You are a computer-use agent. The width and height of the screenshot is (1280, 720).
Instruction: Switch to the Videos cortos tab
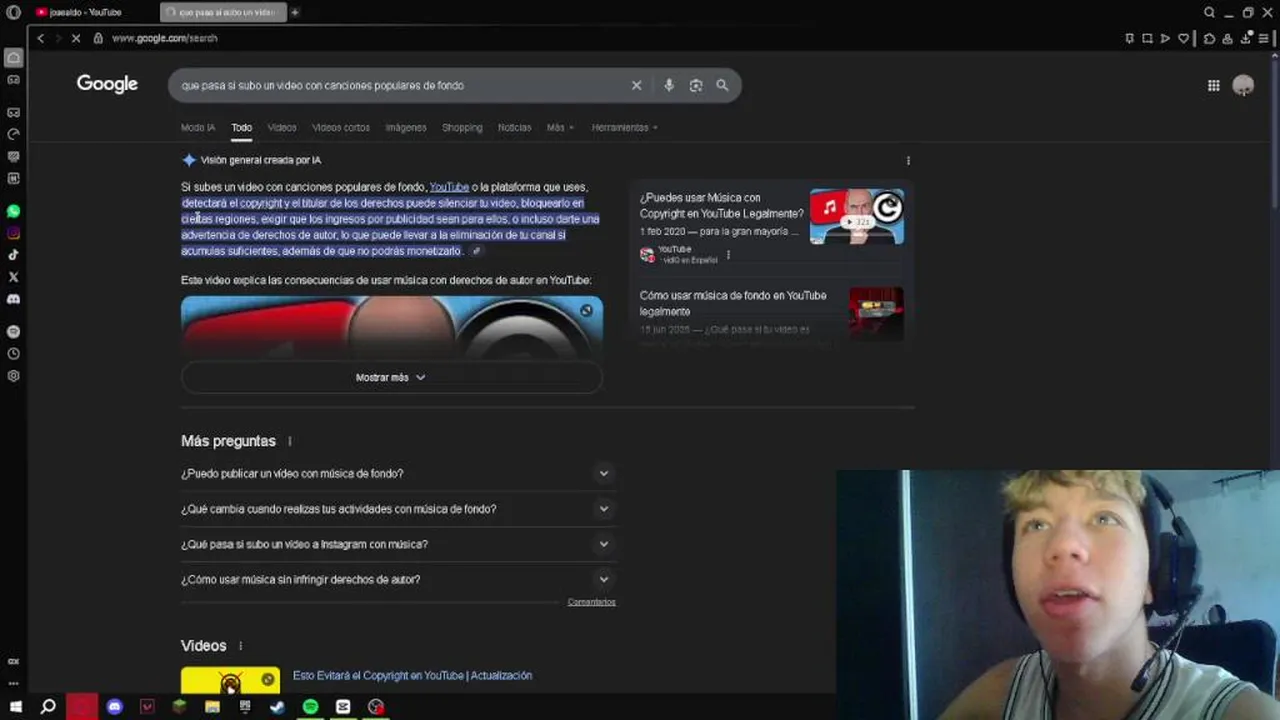pyautogui.click(x=341, y=127)
